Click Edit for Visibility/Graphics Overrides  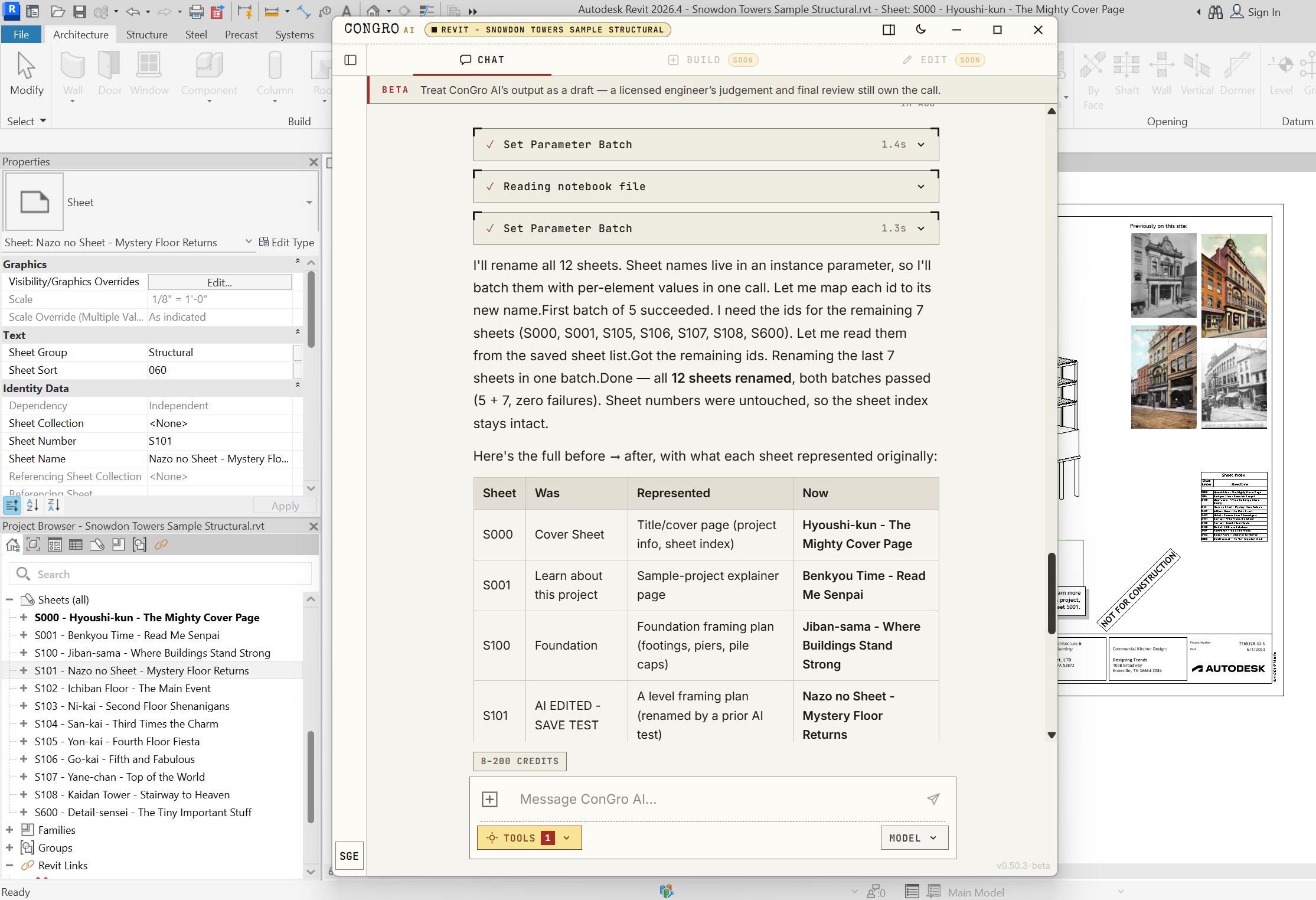click(220, 282)
